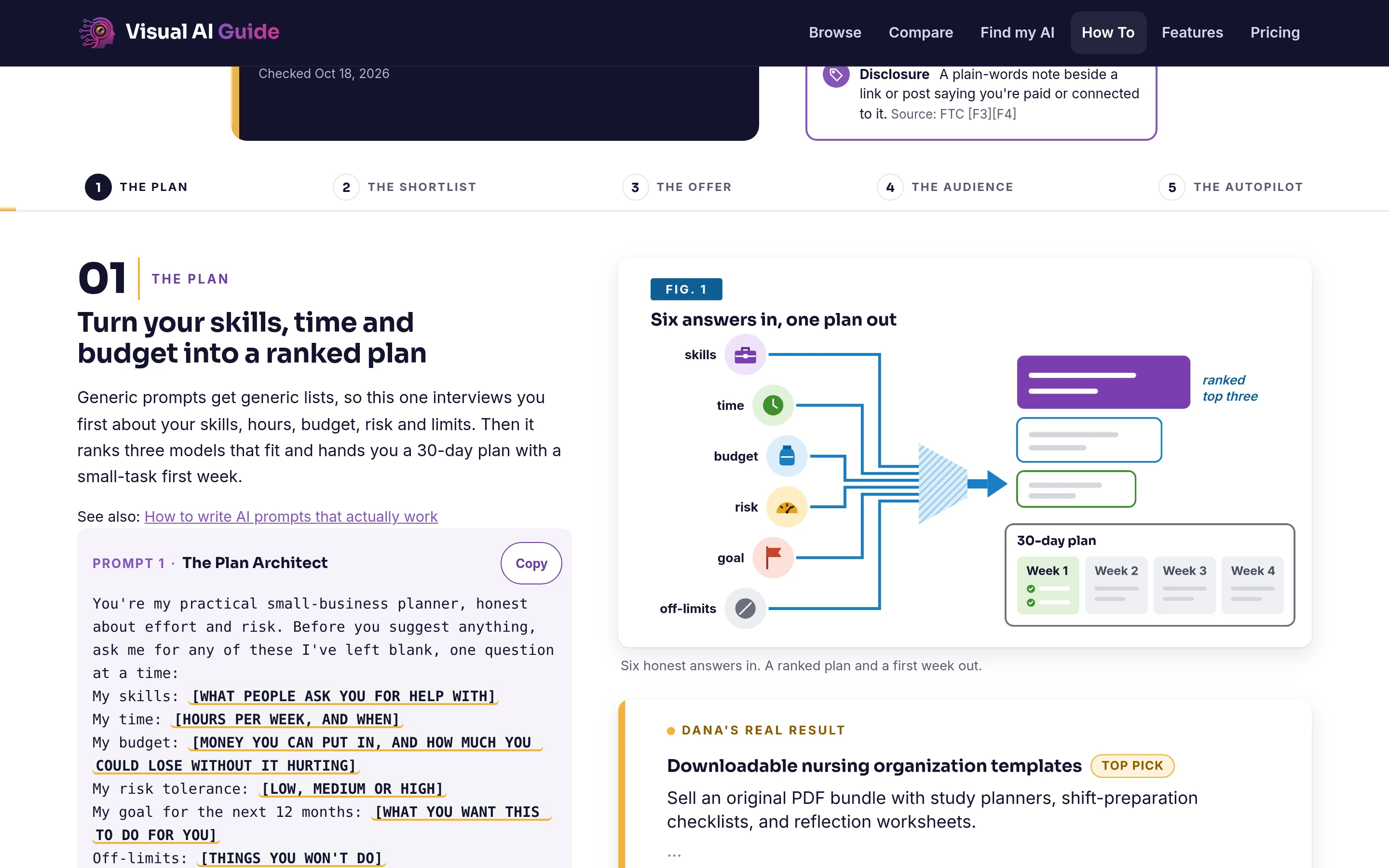Click the 'ranked top three' annotation
The width and height of the screenshot is (1389, 868).
pyautogui.click(x=1230, y=388)
